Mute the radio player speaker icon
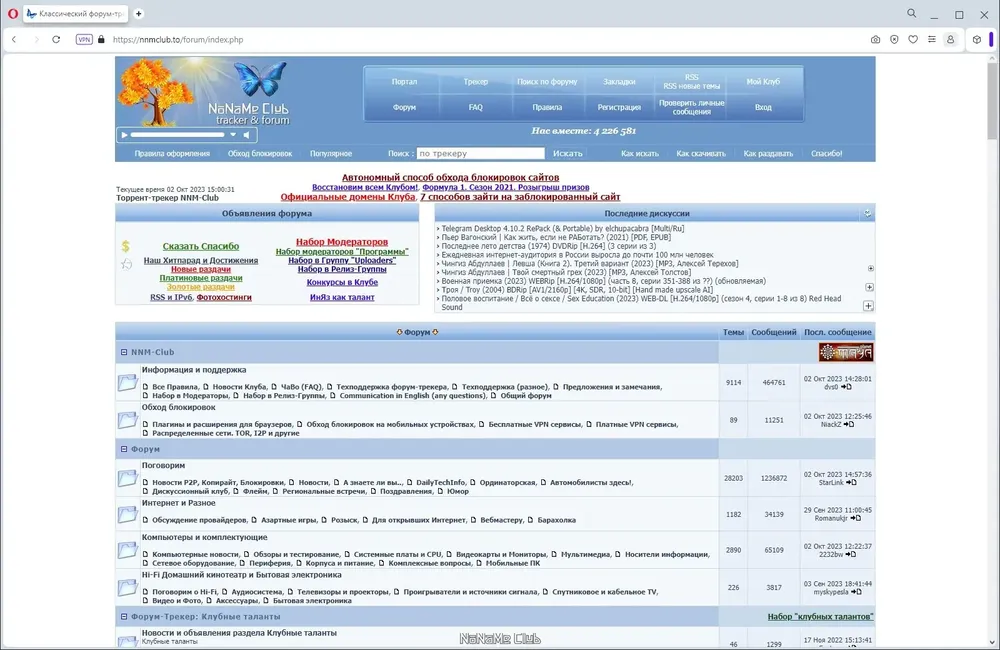This screenshot has height=650, width=1000. click(x=247, y=135)
